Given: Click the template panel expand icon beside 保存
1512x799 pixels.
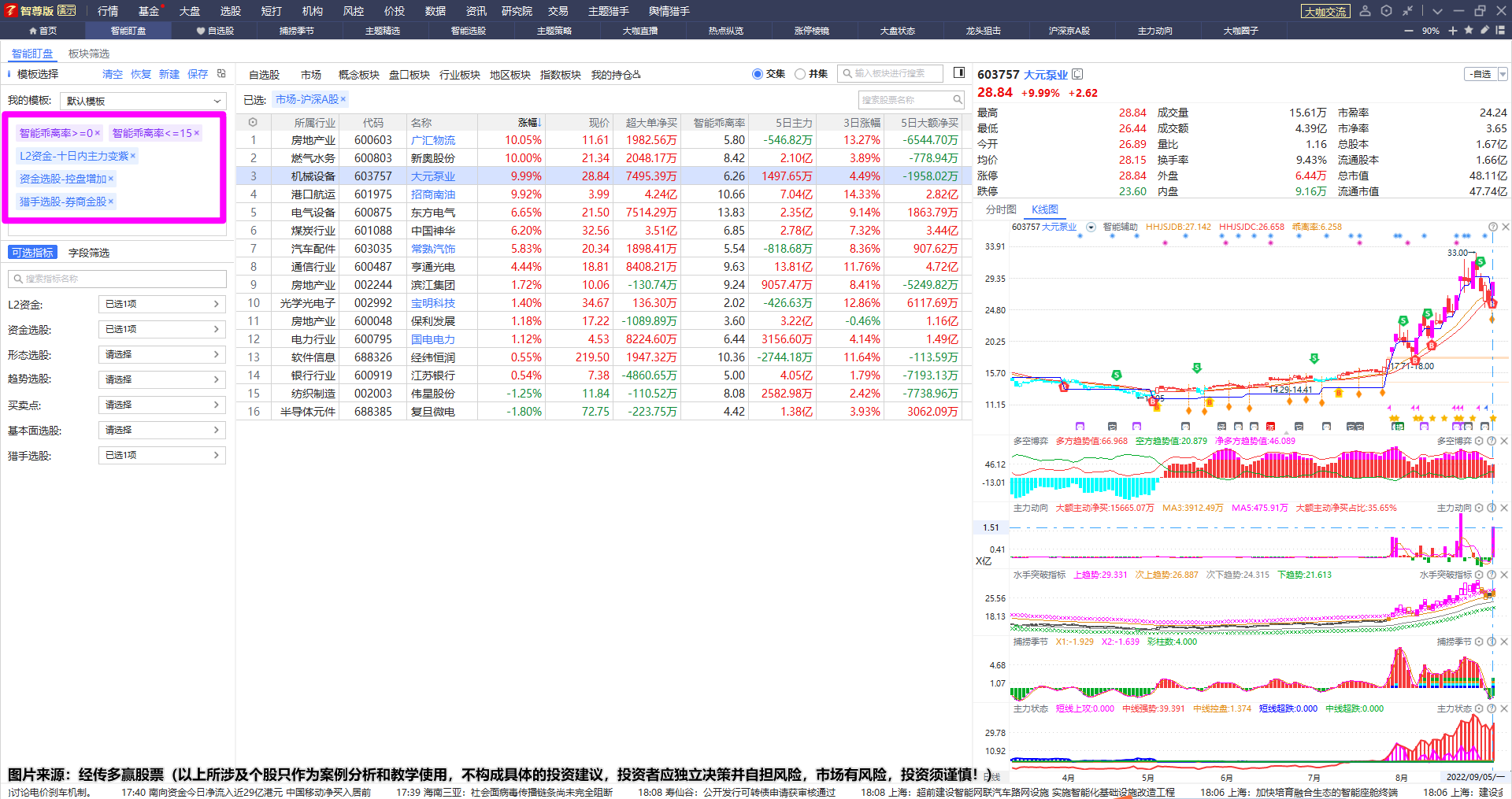Looking at the screenshot, I should point(221,74).
